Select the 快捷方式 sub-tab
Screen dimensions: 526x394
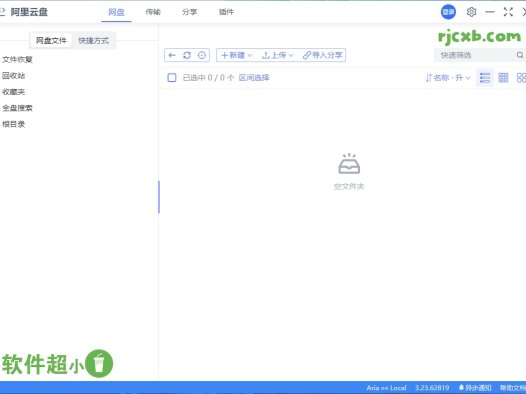pos(94,41)
